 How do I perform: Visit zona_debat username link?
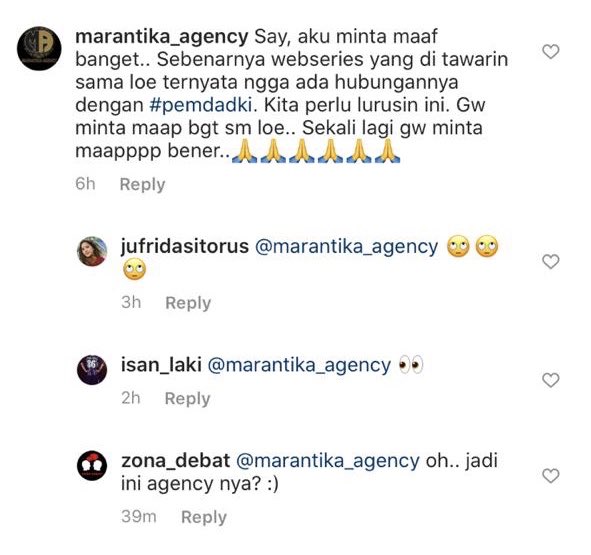(x=175, y=461)
